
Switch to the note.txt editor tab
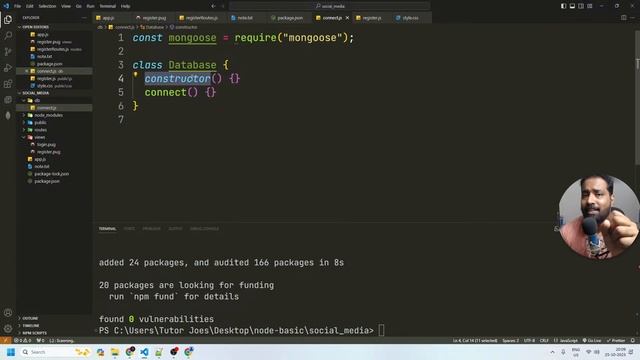(x=245, y=18)
